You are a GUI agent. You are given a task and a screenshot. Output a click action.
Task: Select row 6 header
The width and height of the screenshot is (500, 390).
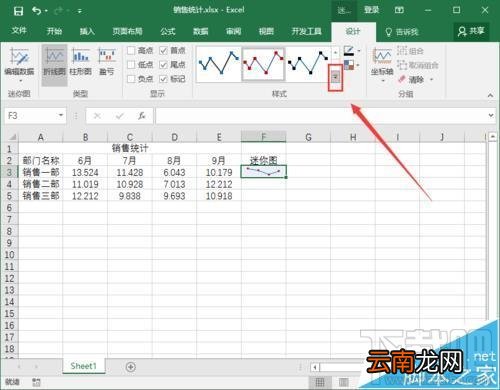pos(9,208)
